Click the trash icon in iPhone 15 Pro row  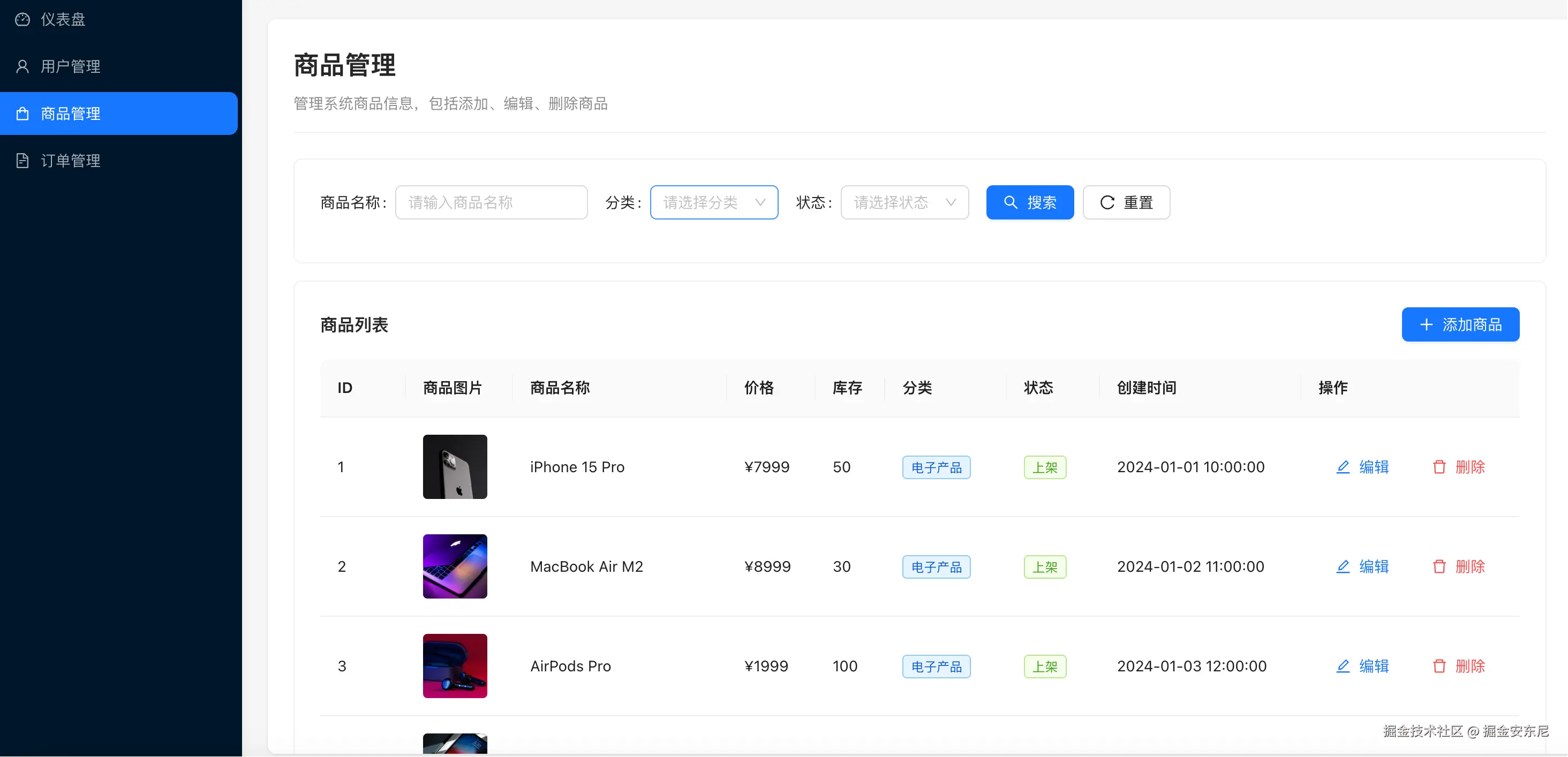[x=1439, y=467]
